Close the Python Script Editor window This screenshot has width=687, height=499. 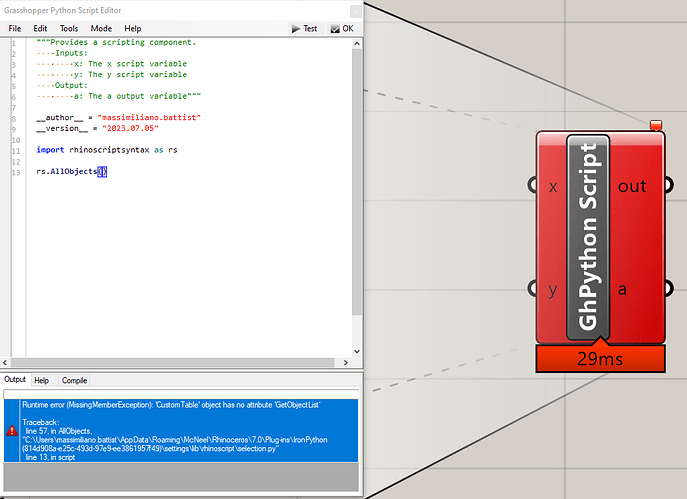click(x=356, y=11)
